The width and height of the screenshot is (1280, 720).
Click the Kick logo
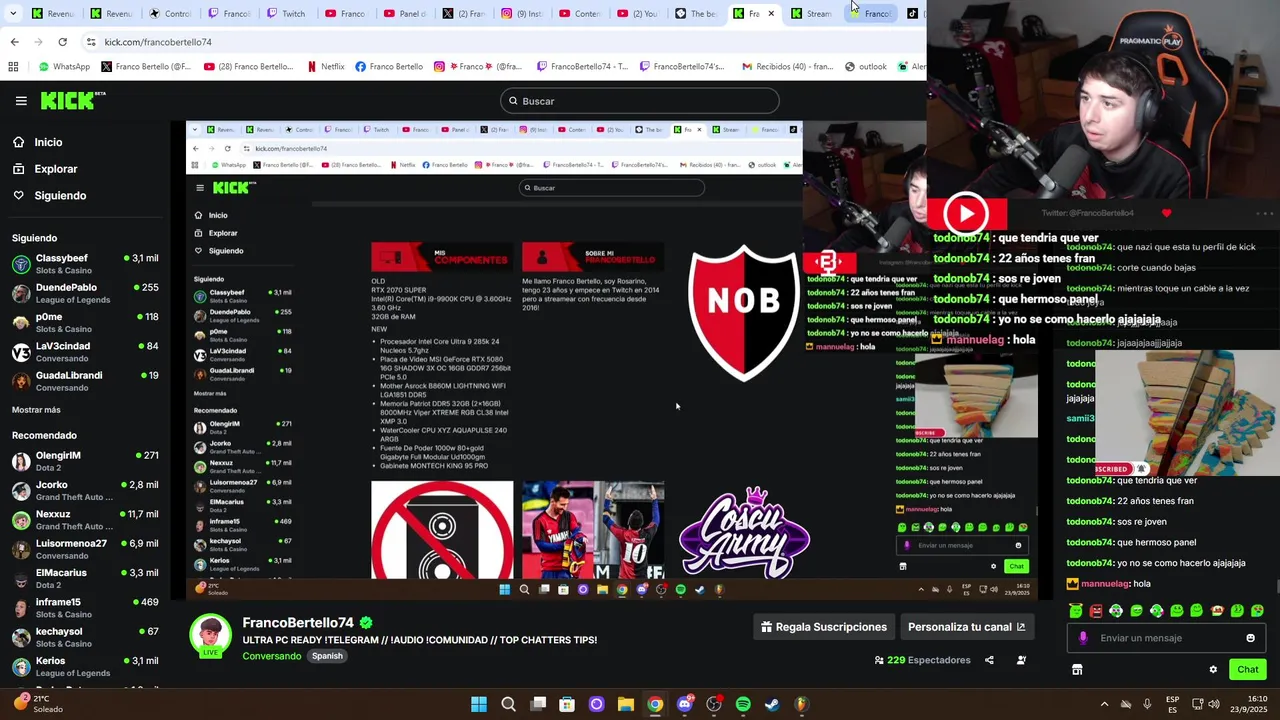pos(73,100)
